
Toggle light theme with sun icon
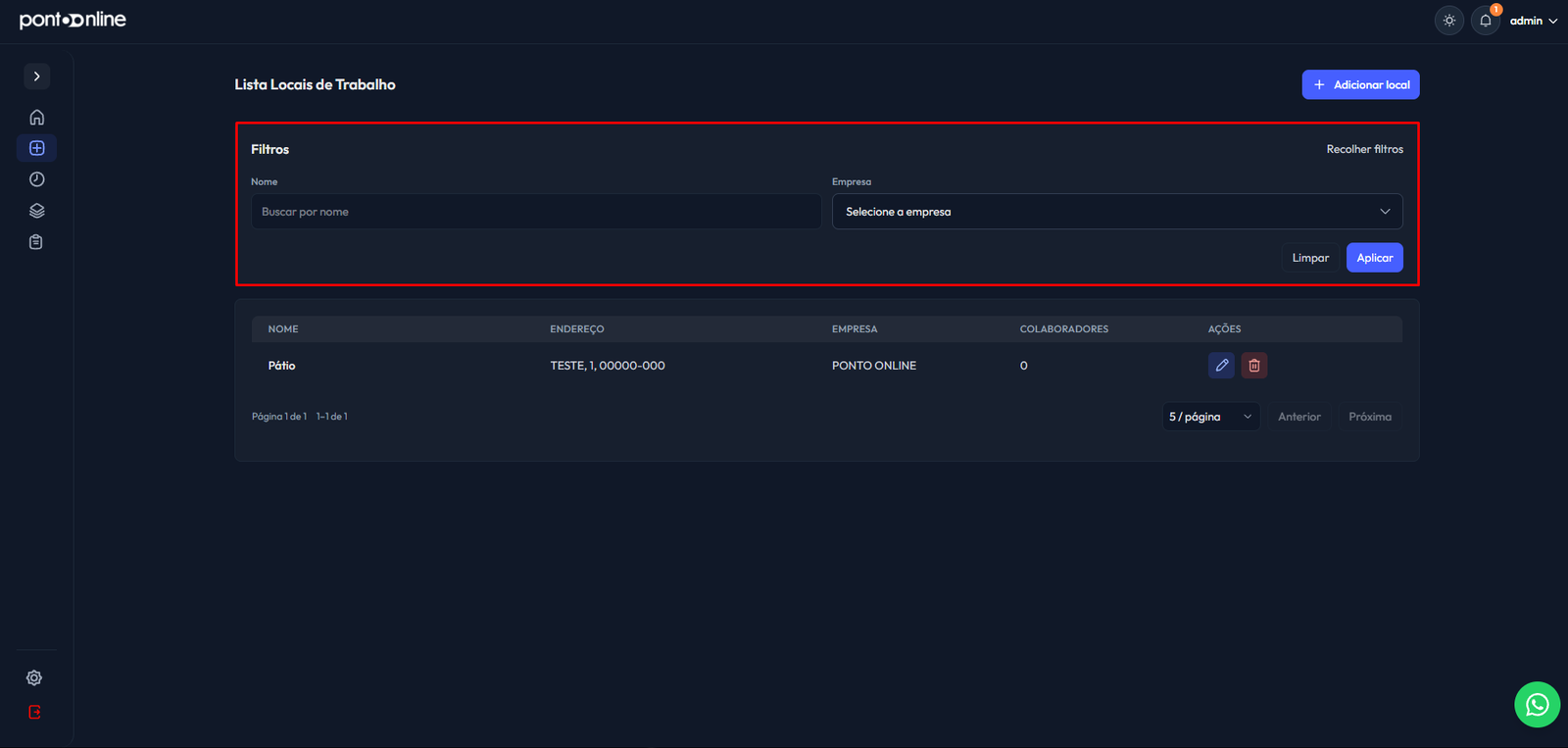pos(1449,21)
